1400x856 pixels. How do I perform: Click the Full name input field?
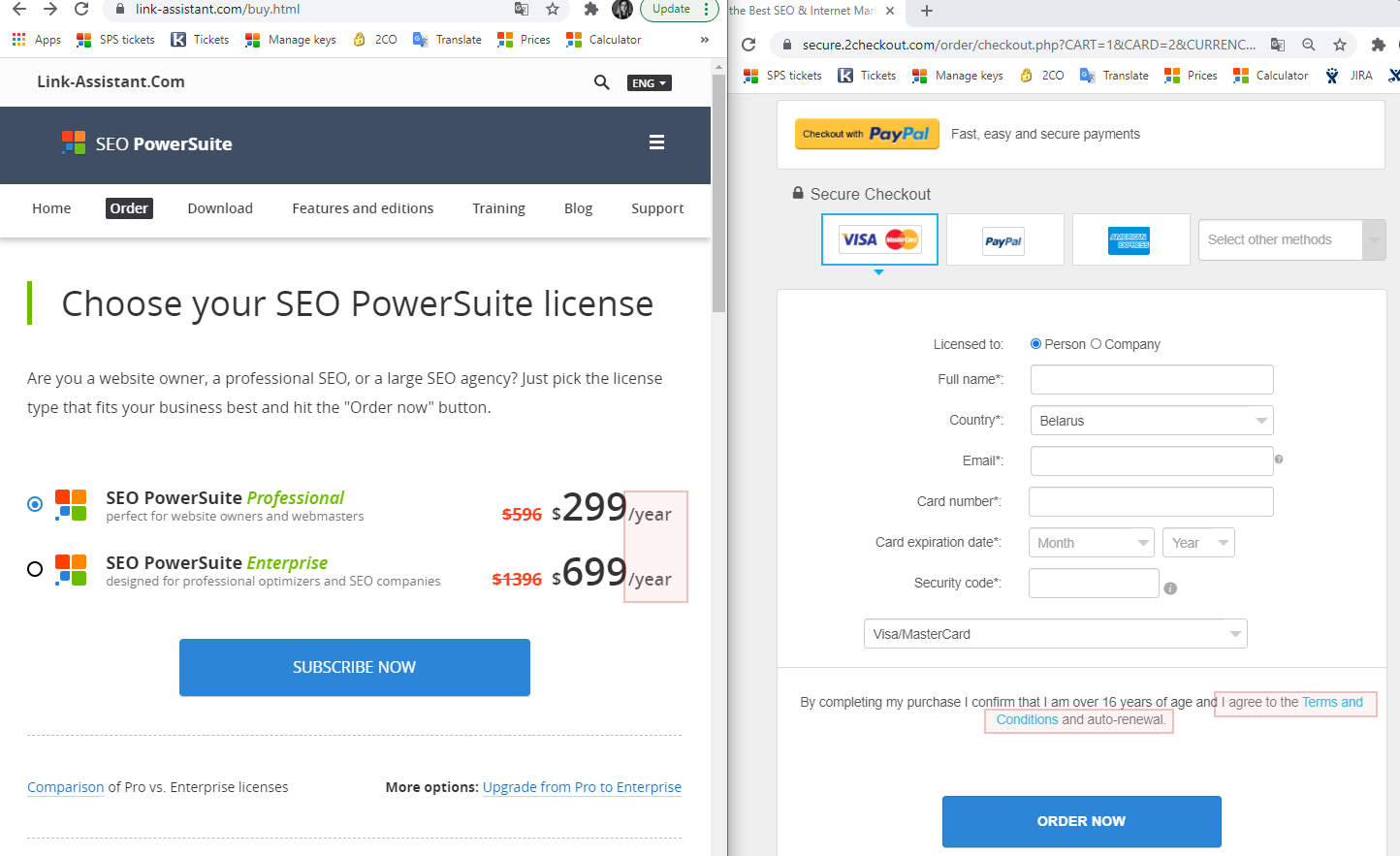(1152, 379)
